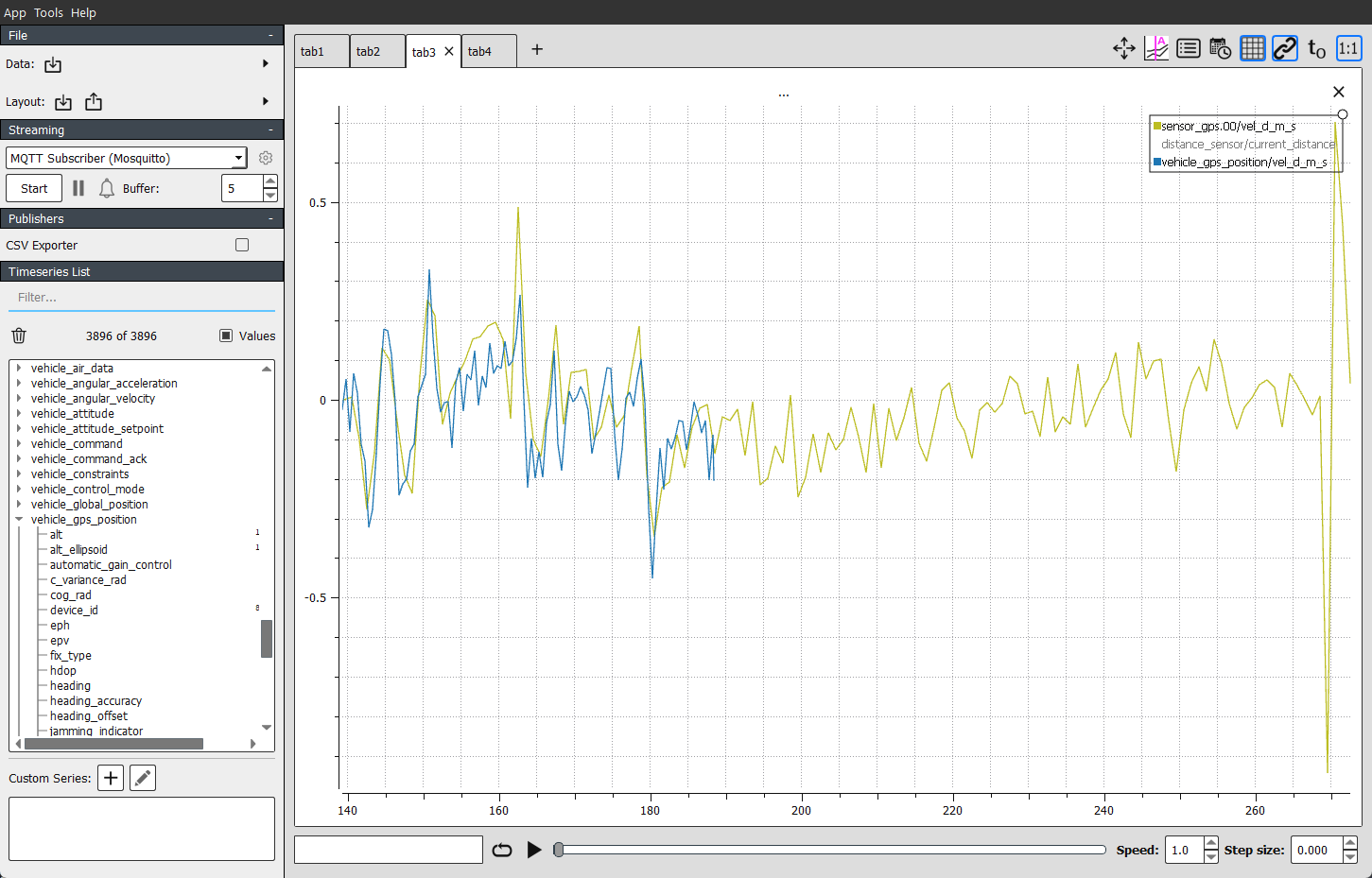Click the Speed value field
This screenshot has width=1372, height=878.
point(1185,850)
